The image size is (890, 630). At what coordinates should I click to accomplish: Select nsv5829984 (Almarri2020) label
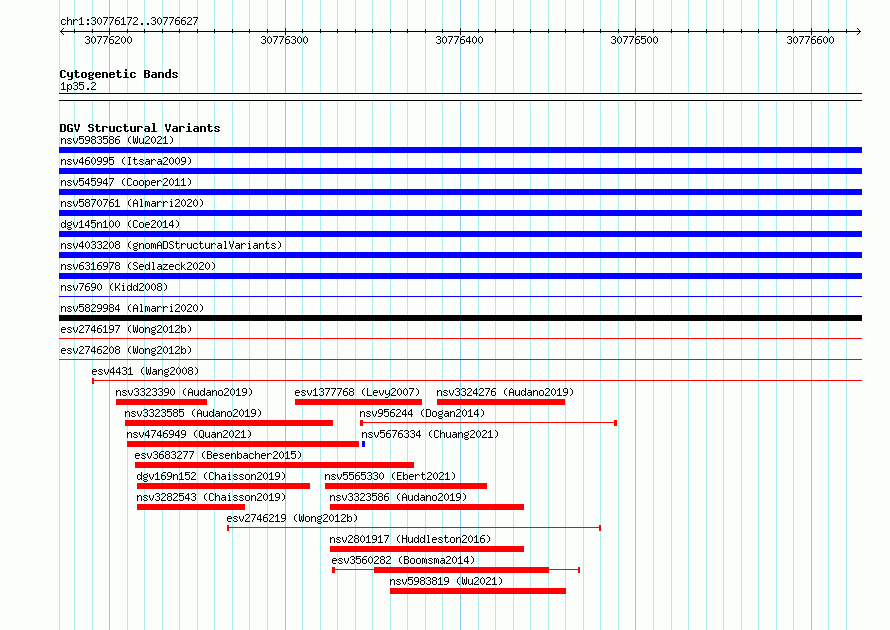coord(132,308)
